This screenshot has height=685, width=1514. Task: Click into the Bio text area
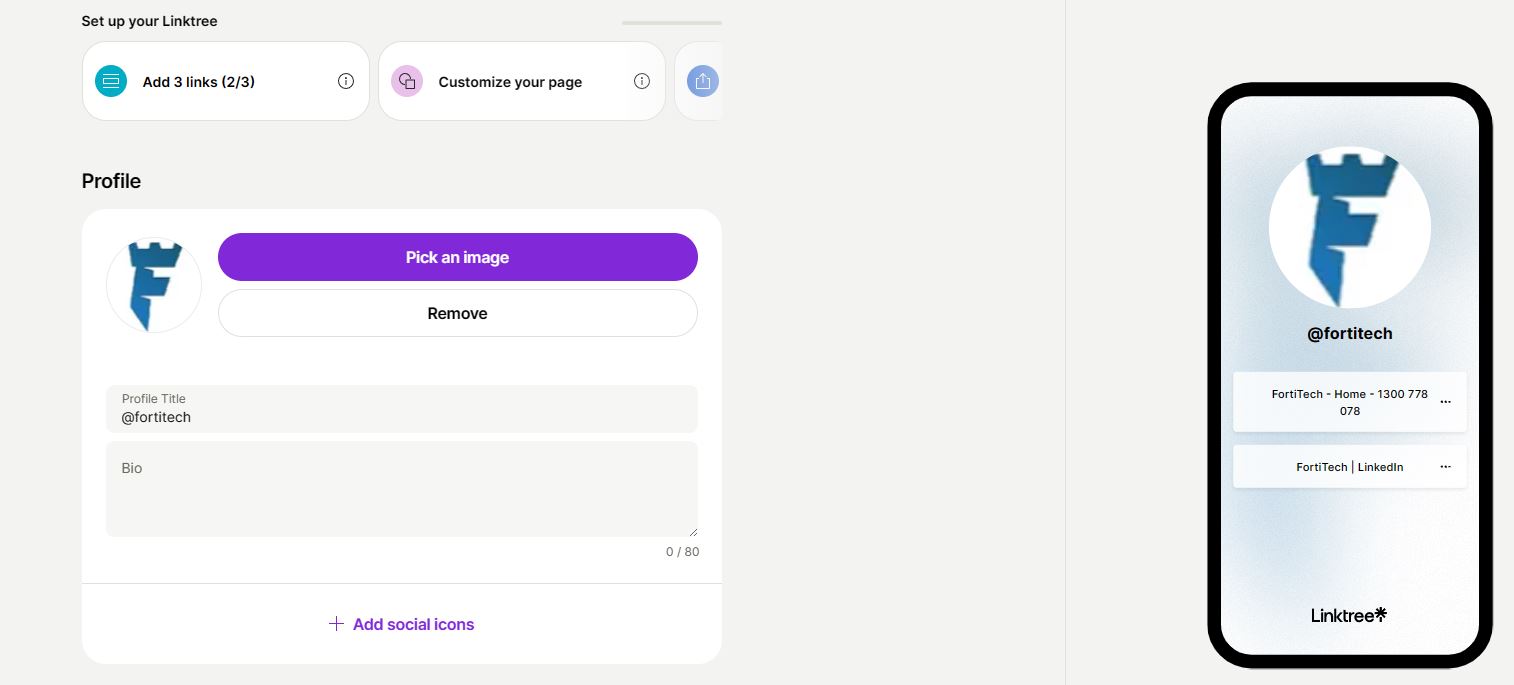click(402, 489)
